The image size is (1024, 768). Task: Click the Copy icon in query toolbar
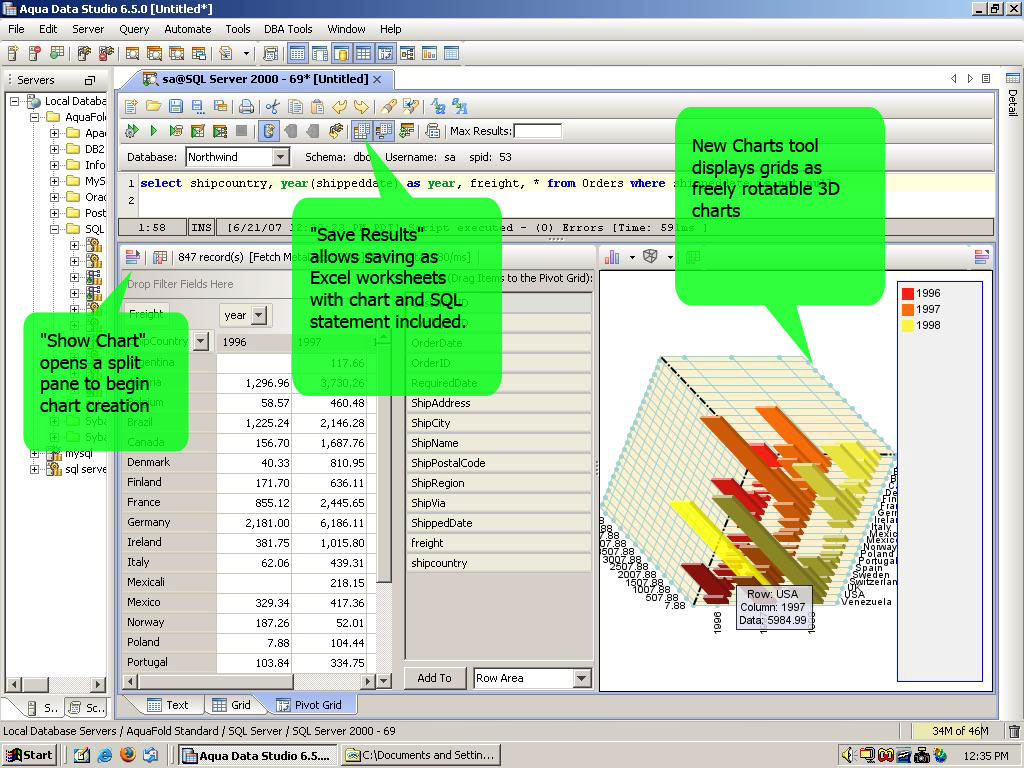(x=295, y=106)
